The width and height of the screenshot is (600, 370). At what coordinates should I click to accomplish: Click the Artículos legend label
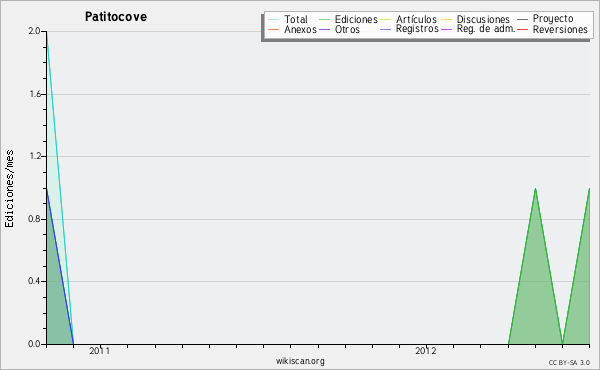point(416,19)
